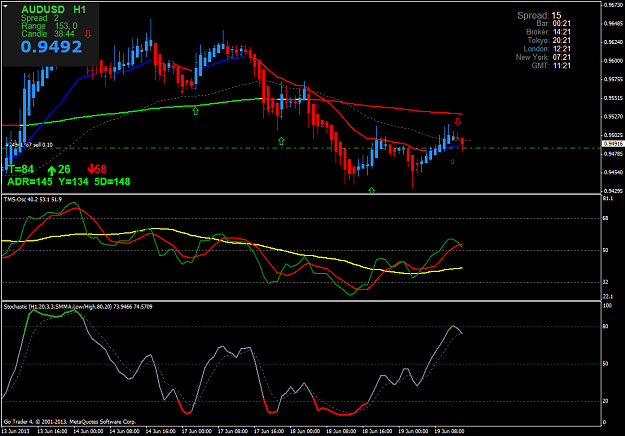This screenshot has width=625, height=436.
Task: Click the highlighted 0.94916 current price tag
Action: (x=612, y=144)
